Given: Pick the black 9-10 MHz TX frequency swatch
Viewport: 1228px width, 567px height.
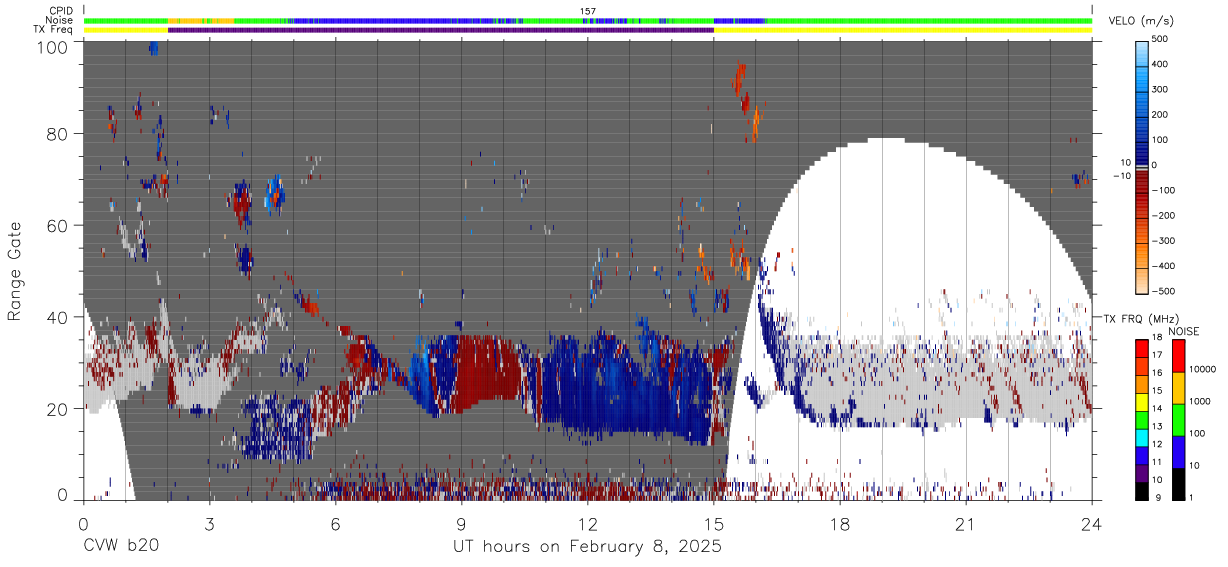Looking at the screenshot, I should 1142,490.
